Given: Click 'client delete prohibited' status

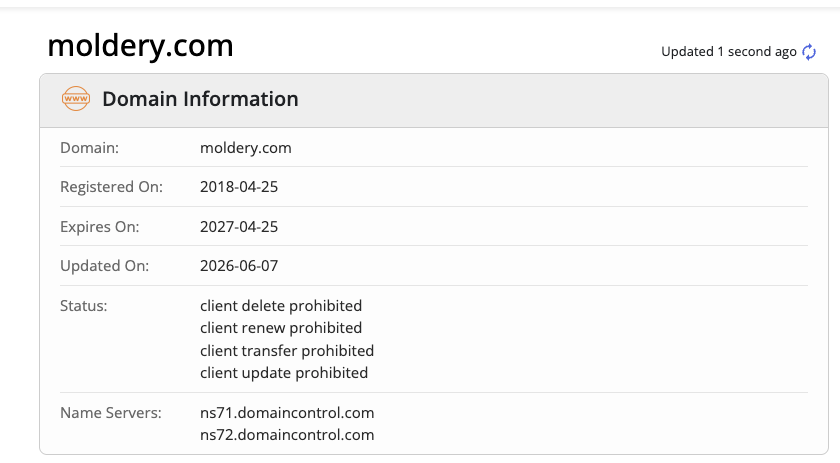Looking at the screenshot, I should [x=281, y=305].
